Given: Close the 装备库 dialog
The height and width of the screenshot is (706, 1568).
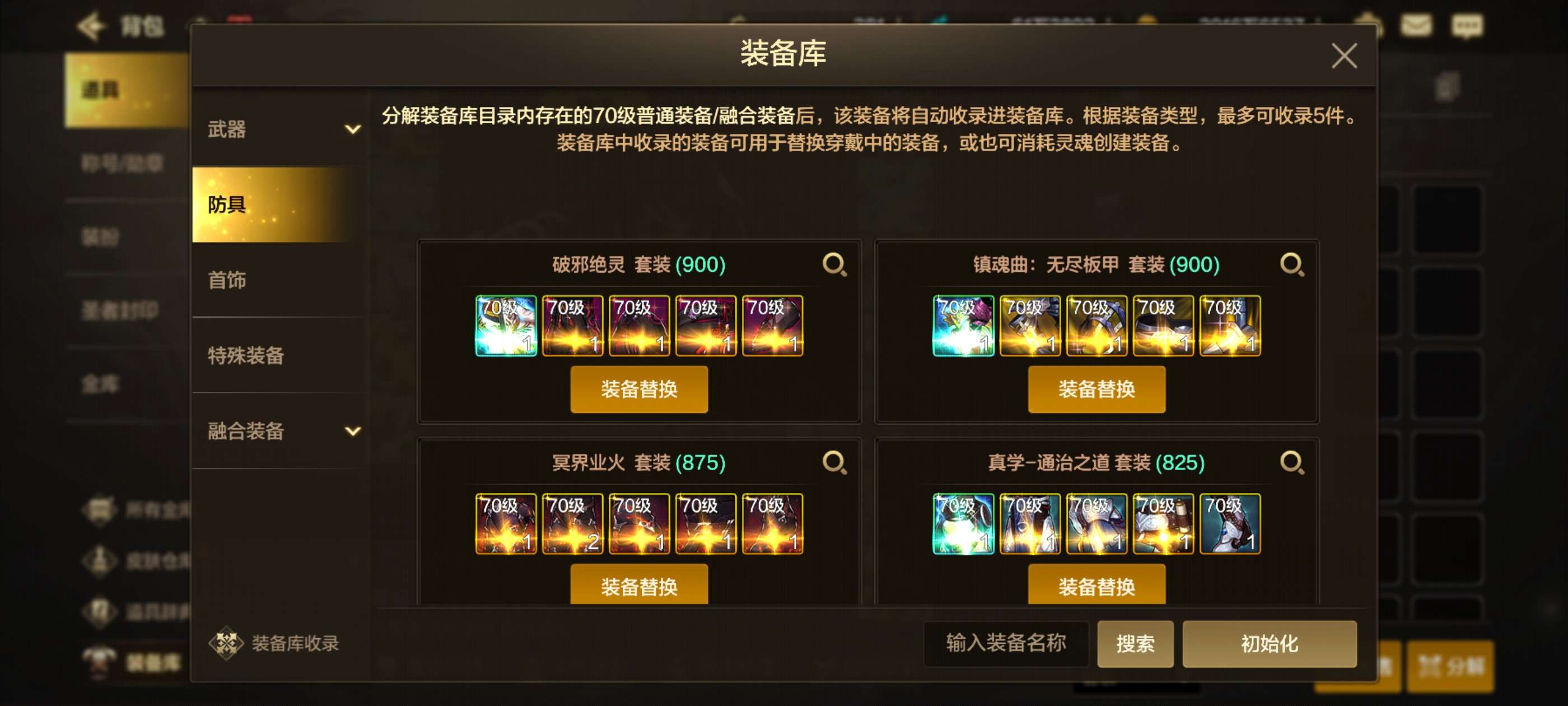Looking at the screenshot, I should [1344, 56].
